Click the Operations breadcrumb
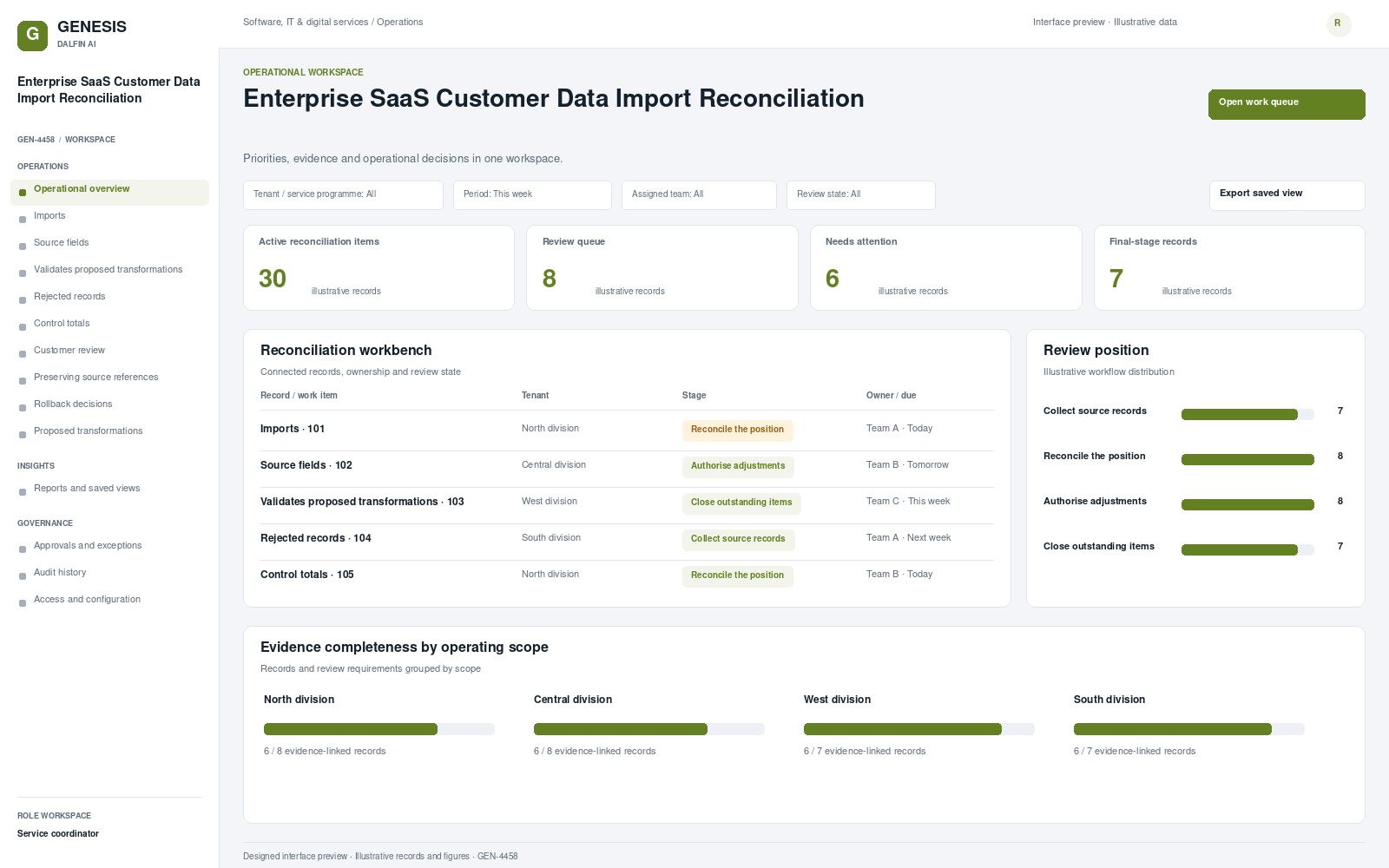The height and width of the screenshot is (868, 1389). click(x=400, y=23)
